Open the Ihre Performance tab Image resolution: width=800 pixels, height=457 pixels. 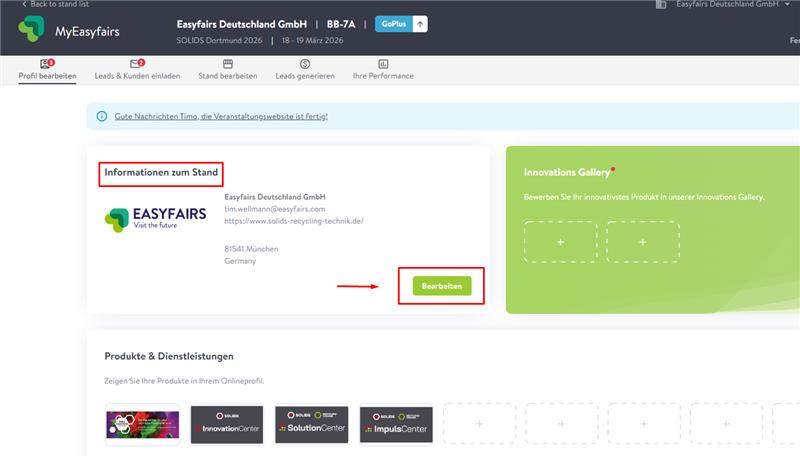click(383, 76)
